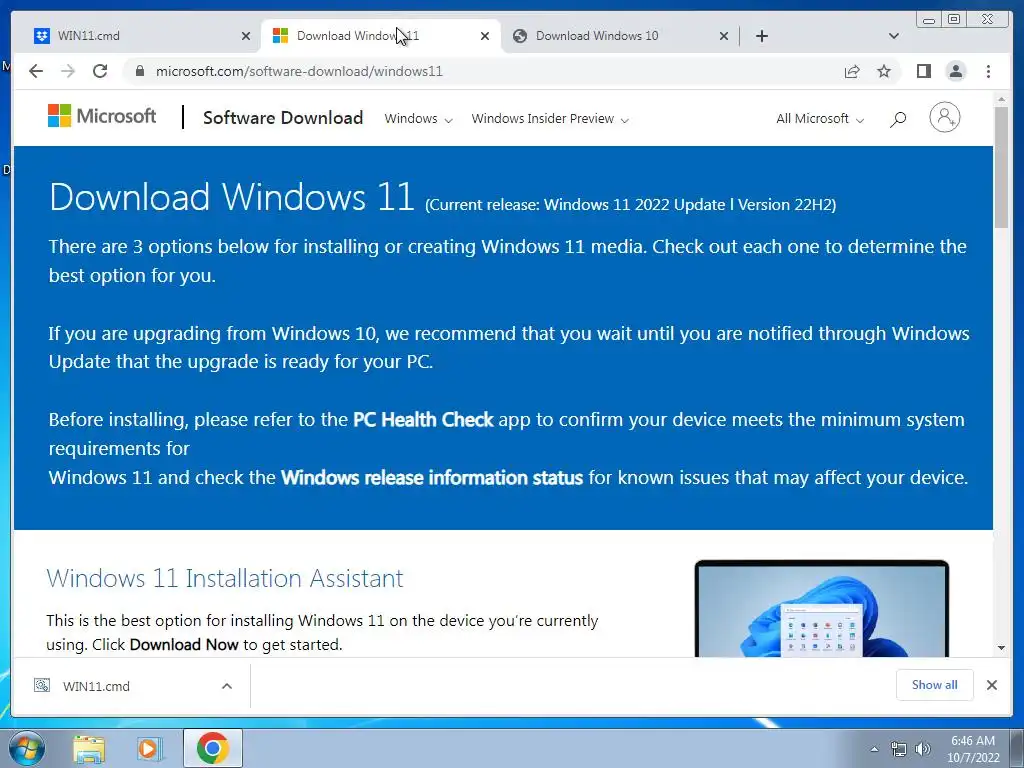Share this page icon in address bar

(x=852, y=71)
